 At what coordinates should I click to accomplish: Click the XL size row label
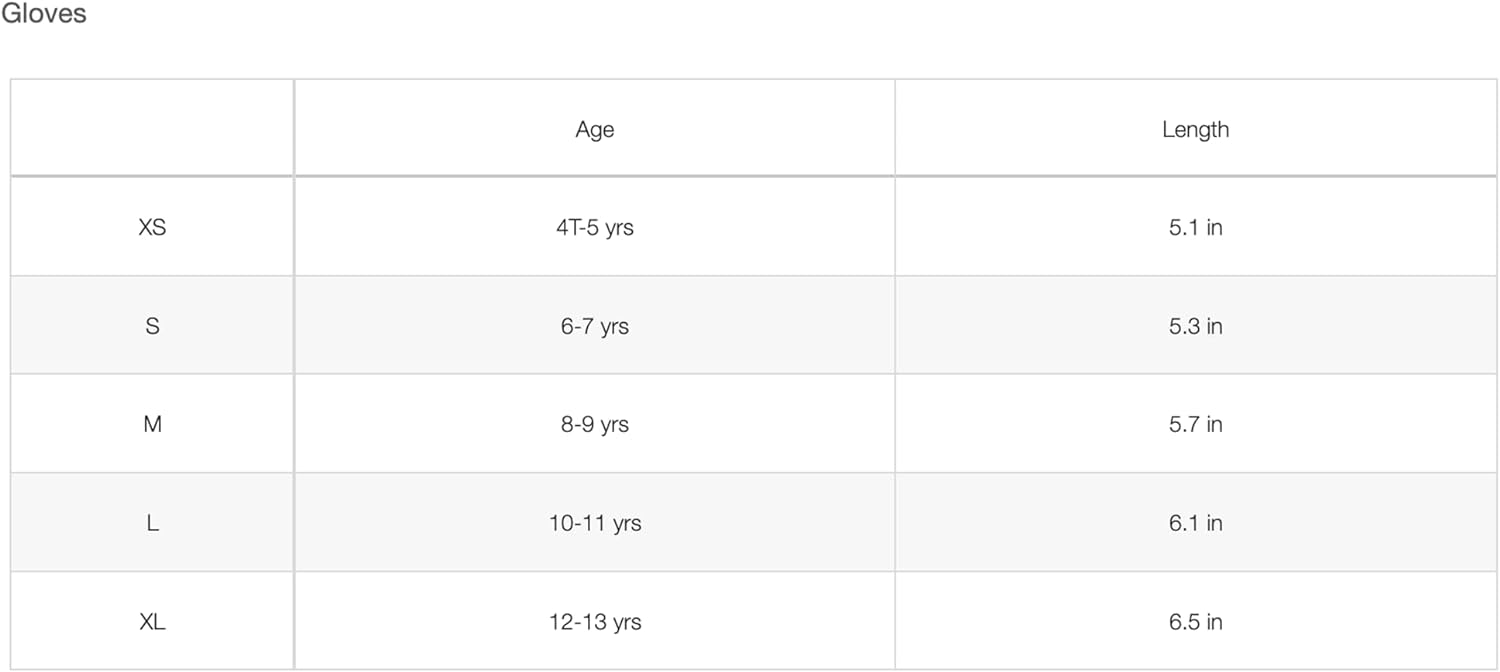[152, 621]
